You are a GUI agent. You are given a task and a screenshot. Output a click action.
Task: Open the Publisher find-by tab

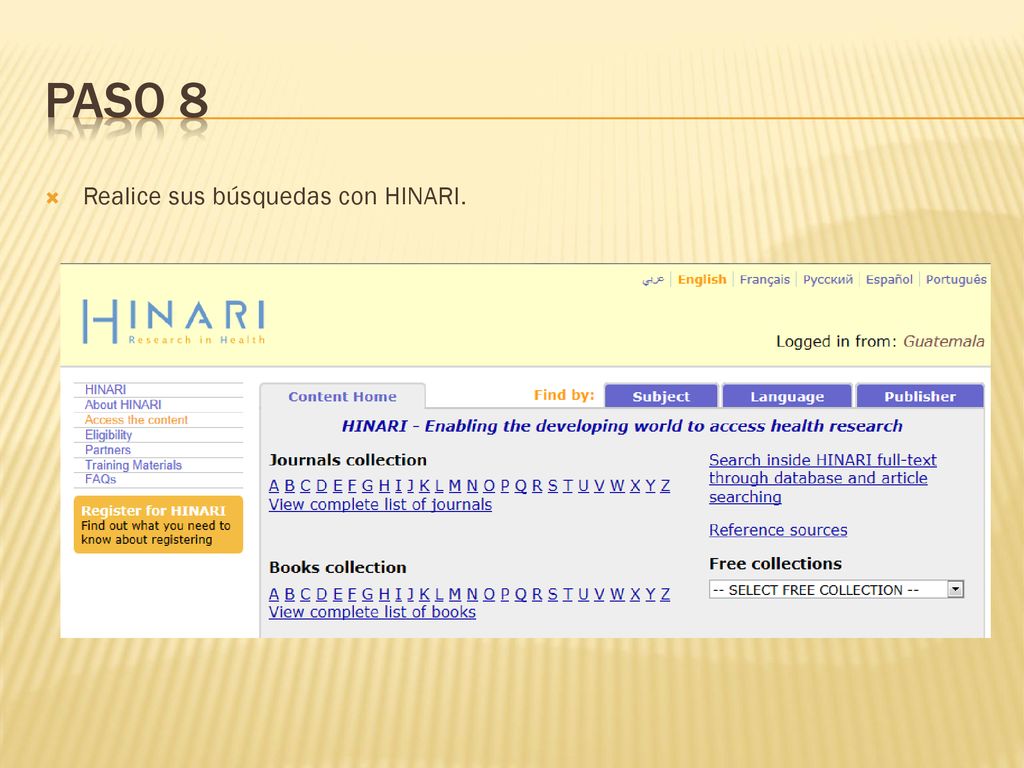point(920,396)
